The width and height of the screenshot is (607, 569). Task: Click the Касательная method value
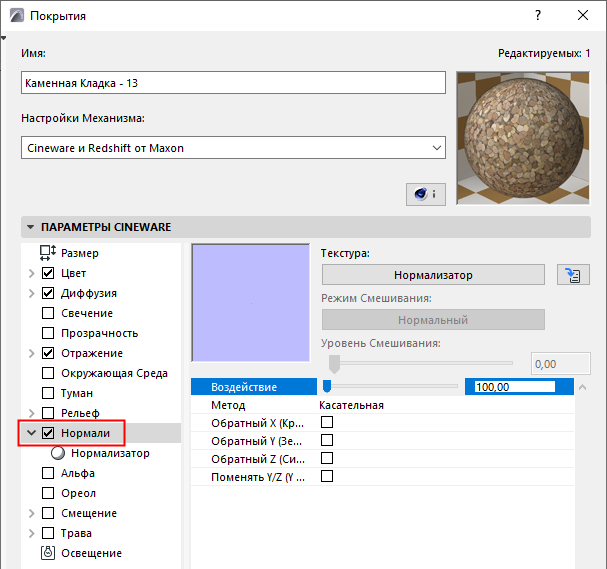pos(352,405)
